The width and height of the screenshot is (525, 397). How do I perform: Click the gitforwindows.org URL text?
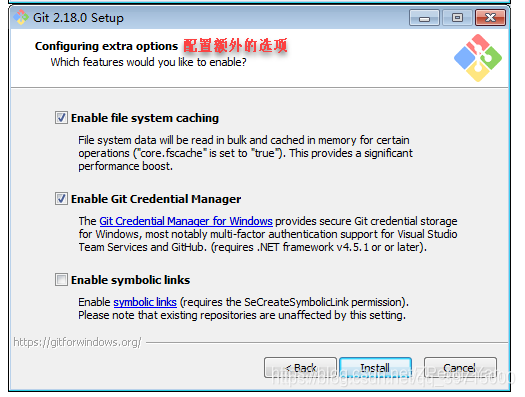click(x=77, y=342)
